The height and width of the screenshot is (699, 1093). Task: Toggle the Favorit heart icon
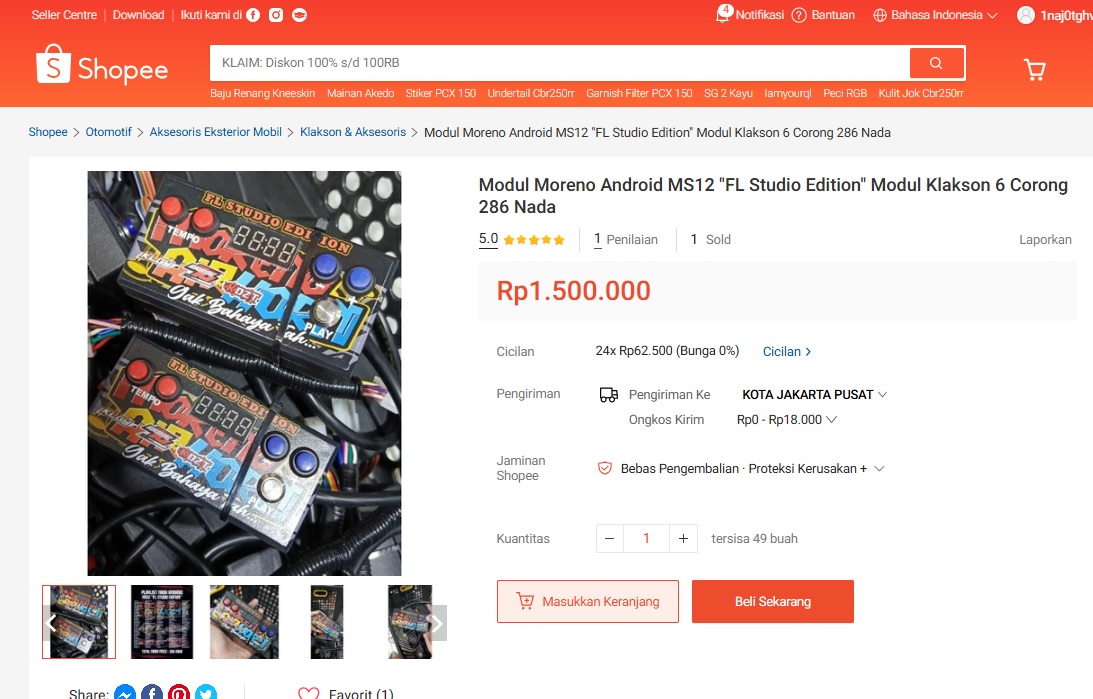(308, 693)
